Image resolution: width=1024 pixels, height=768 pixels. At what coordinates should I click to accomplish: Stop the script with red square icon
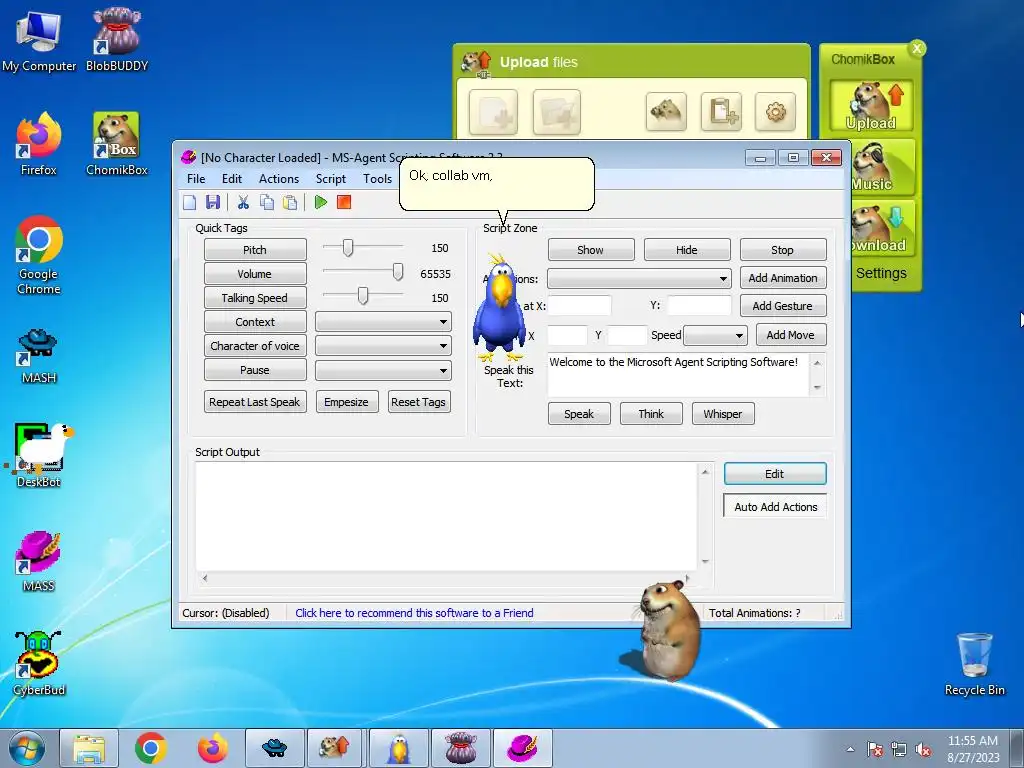coord(344,202)
